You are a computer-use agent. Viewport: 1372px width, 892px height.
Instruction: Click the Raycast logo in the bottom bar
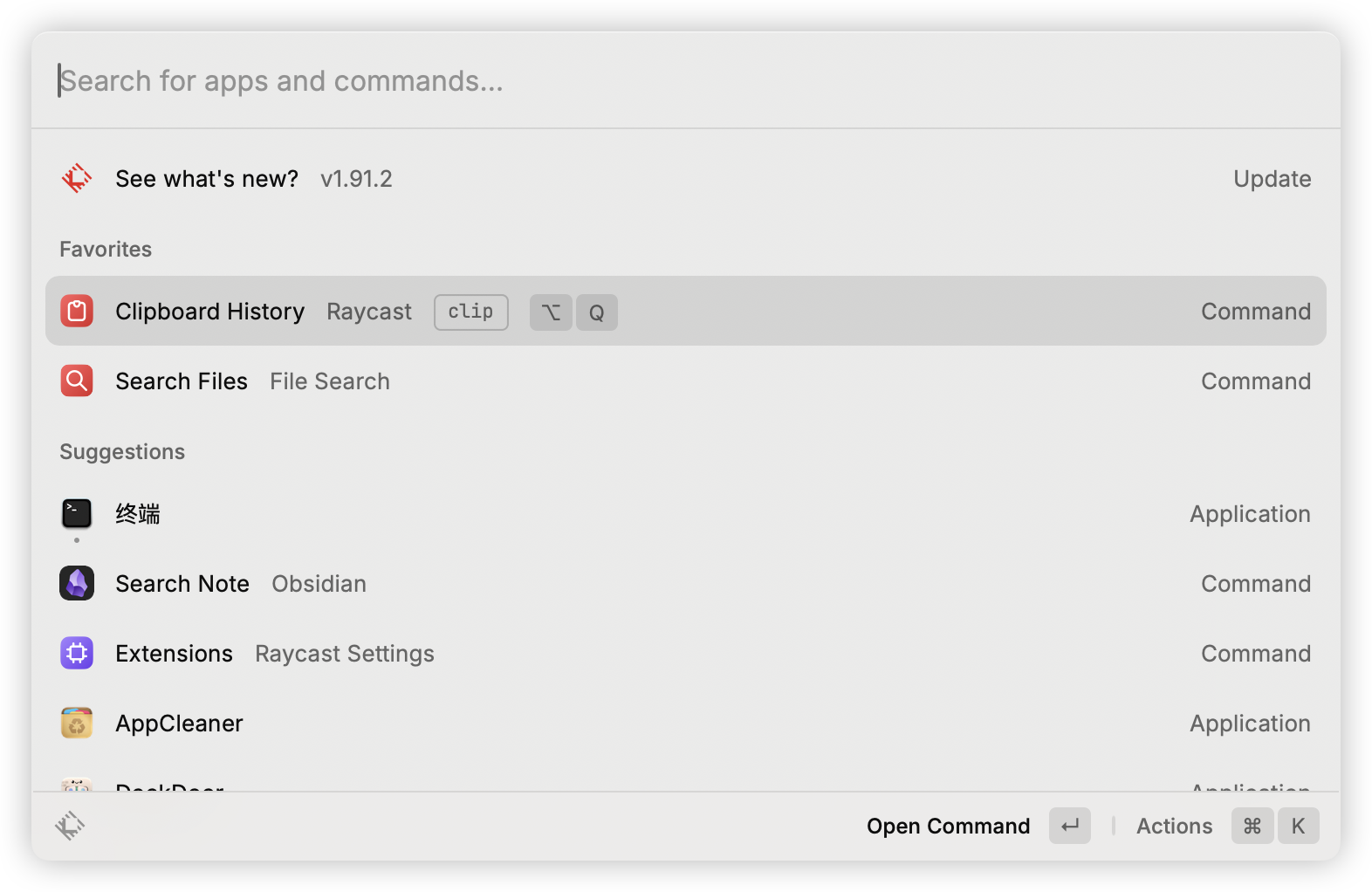pyautogui.click(x=70, y=826)
